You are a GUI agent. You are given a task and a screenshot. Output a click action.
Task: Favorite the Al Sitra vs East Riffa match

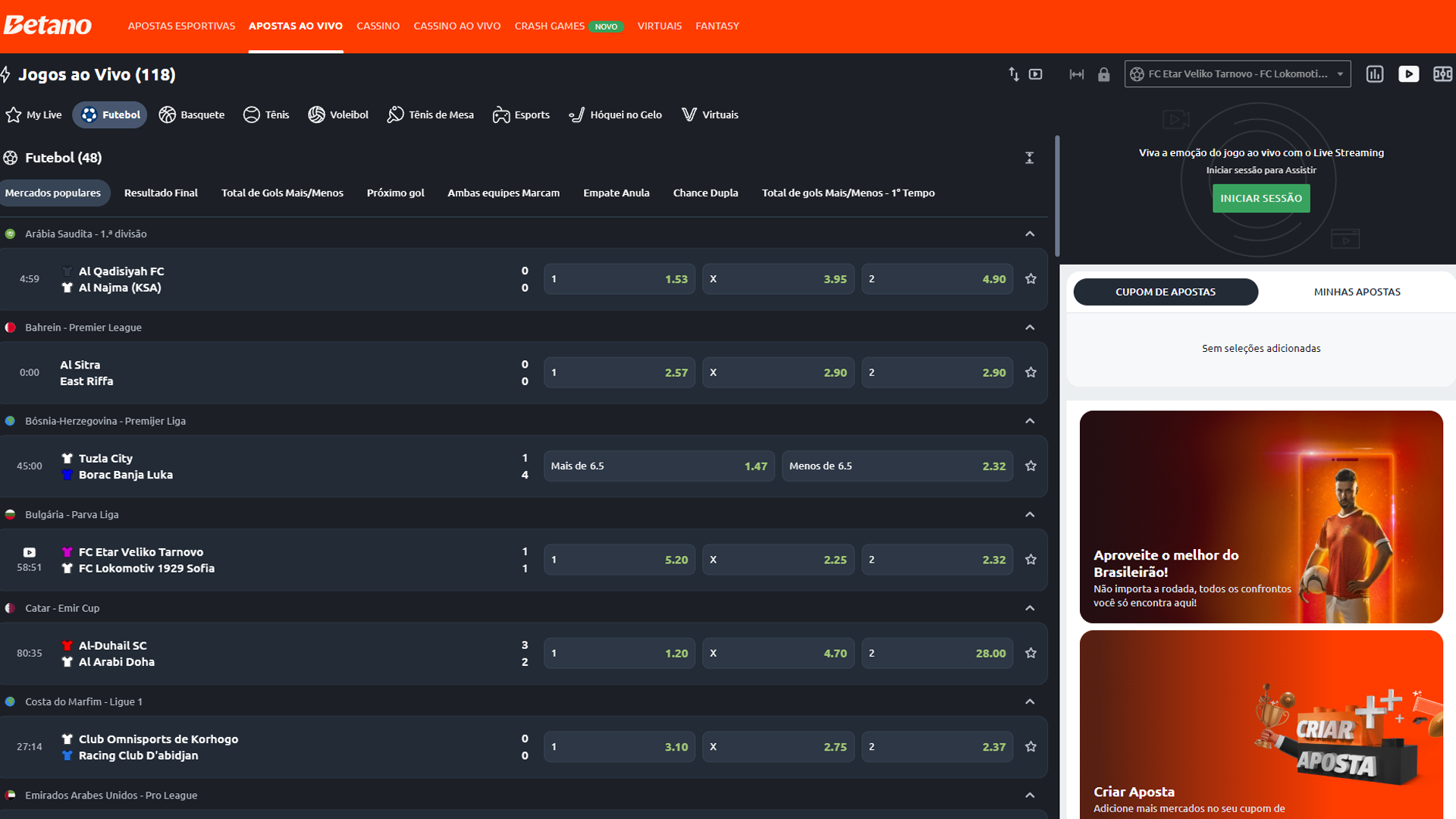(x=1031, y=372)
